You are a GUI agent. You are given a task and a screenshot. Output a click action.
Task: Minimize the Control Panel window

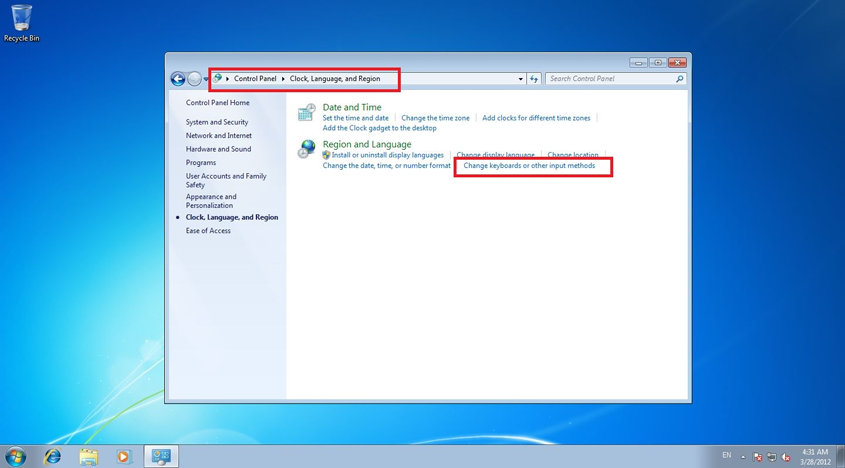[639, 63]
